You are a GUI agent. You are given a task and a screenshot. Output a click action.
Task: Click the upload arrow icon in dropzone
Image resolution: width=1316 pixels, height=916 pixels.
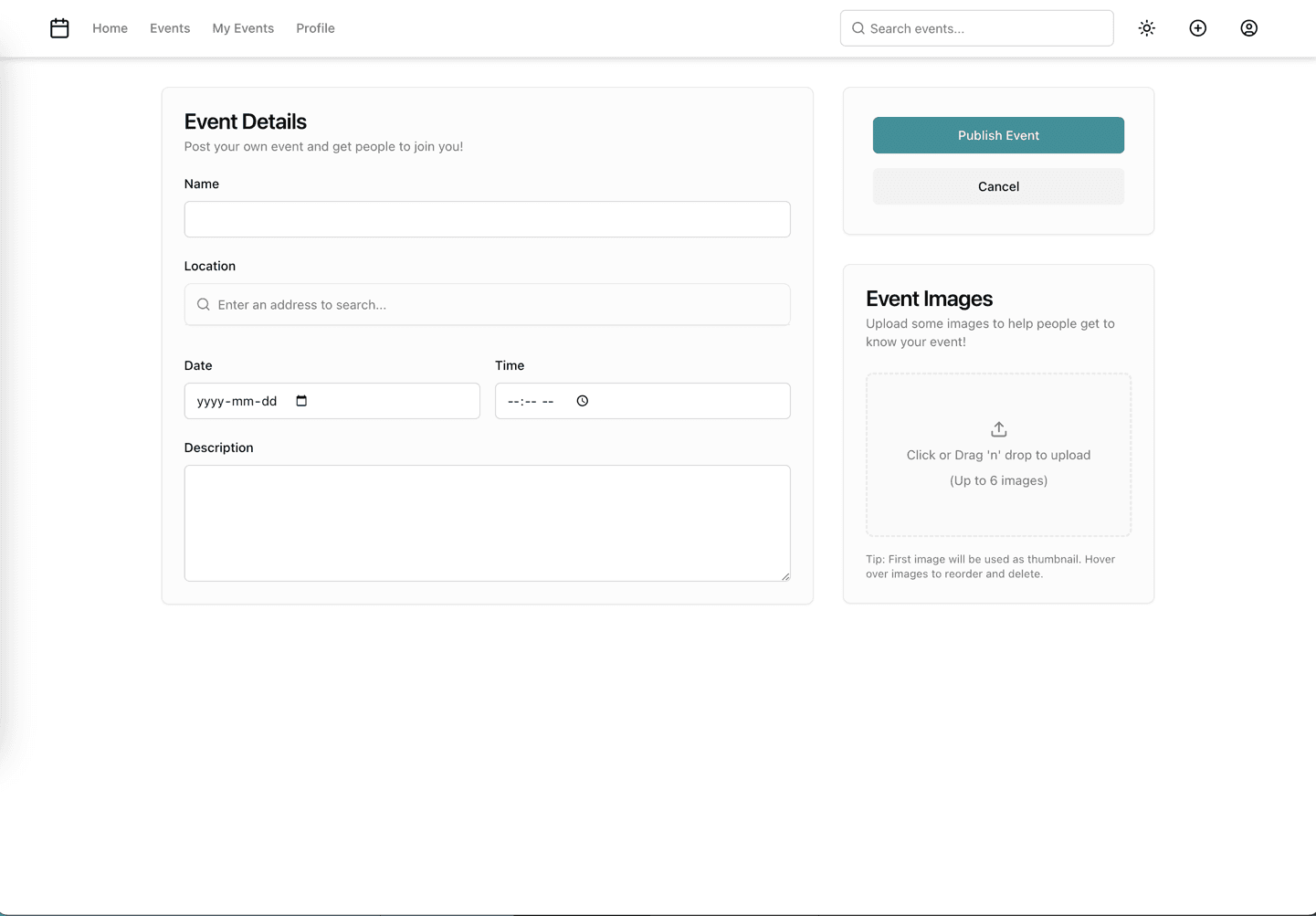point(999,429)
